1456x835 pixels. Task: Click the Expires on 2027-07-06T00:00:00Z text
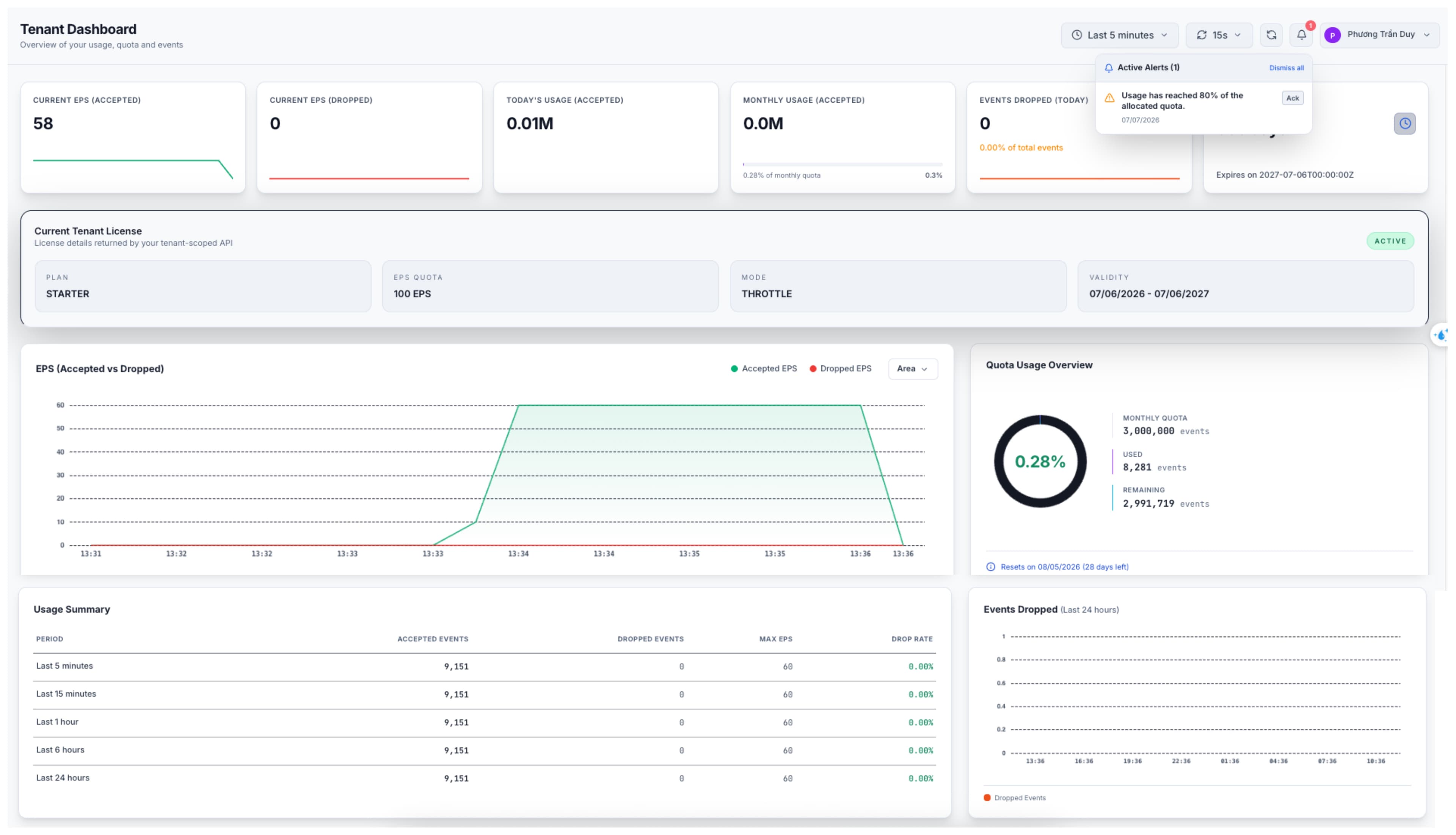[1285, 175]
